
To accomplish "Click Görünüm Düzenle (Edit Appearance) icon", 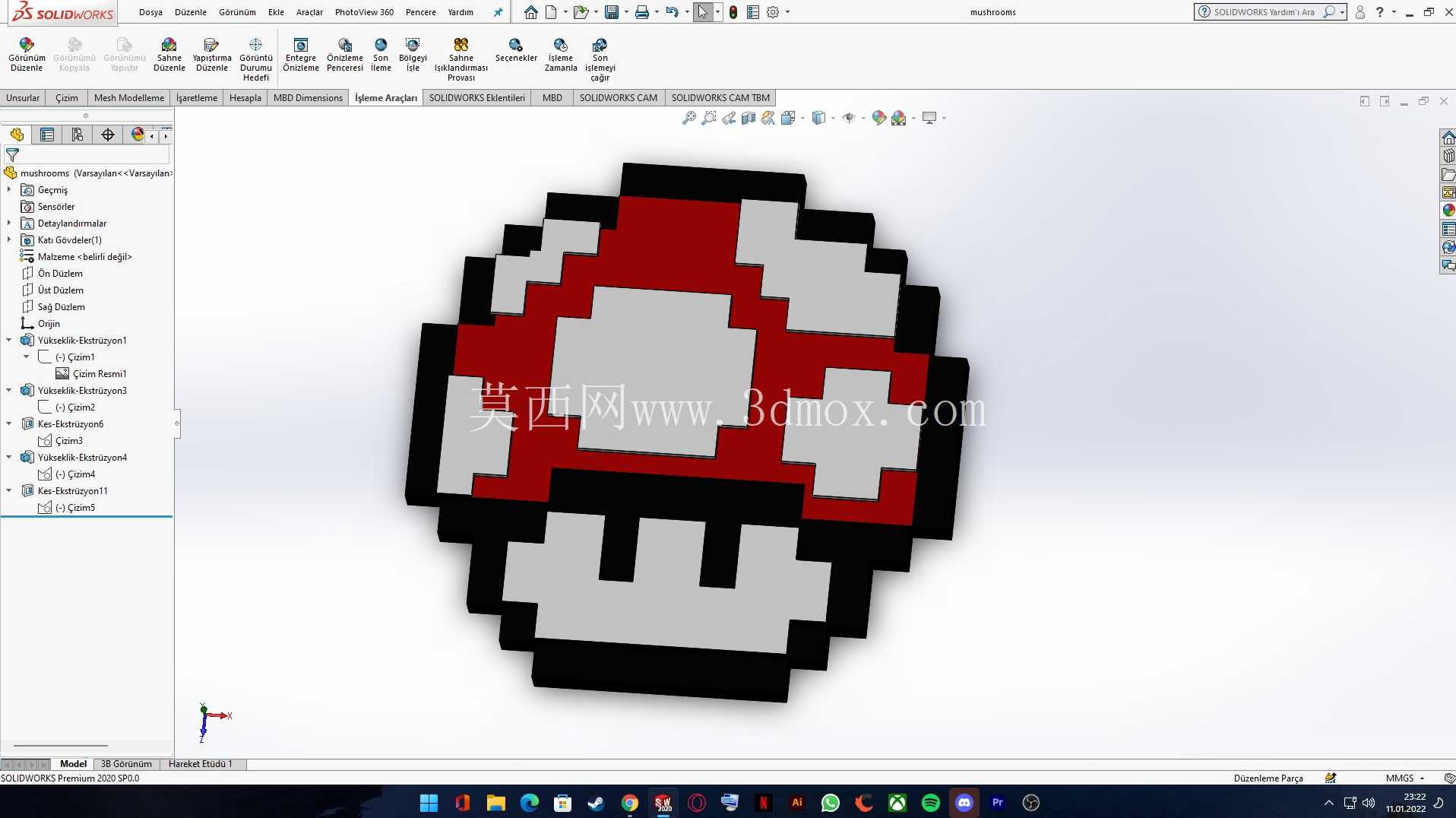I will point(27,55).
